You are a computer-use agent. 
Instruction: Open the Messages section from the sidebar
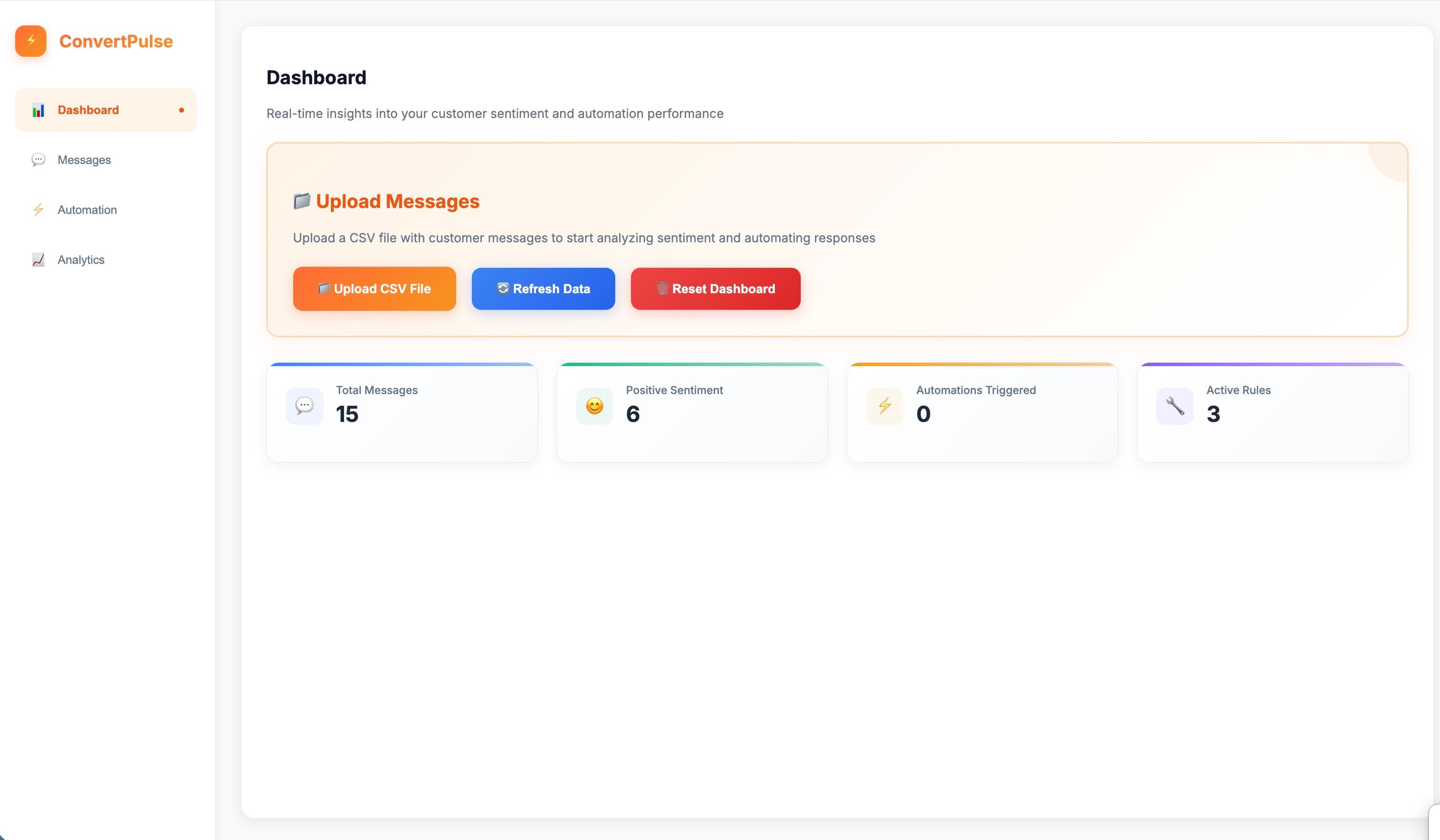tap(84, 160)
